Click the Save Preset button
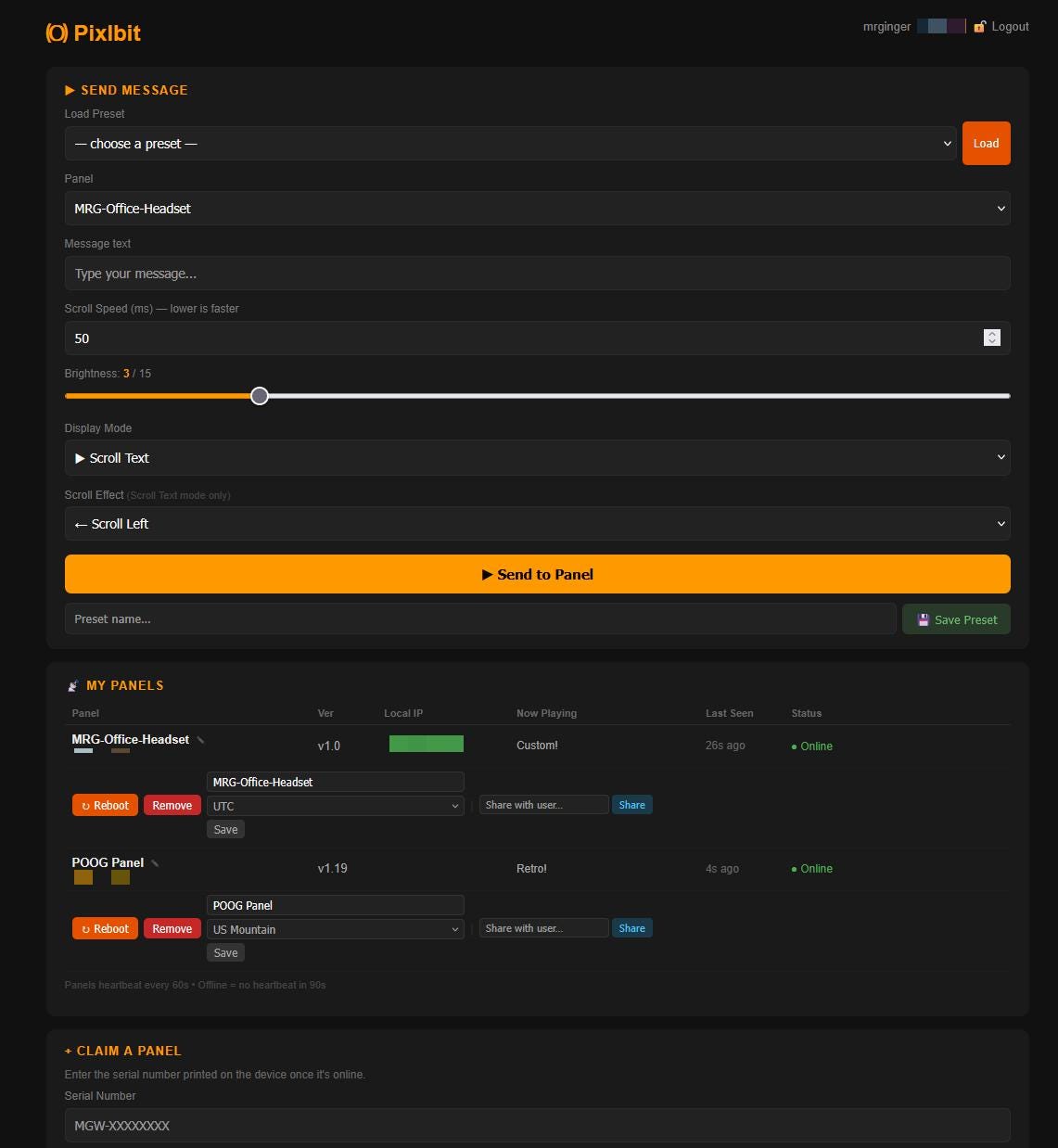The width and height of the screenshot is (1058, 1148). coord(956,619)
